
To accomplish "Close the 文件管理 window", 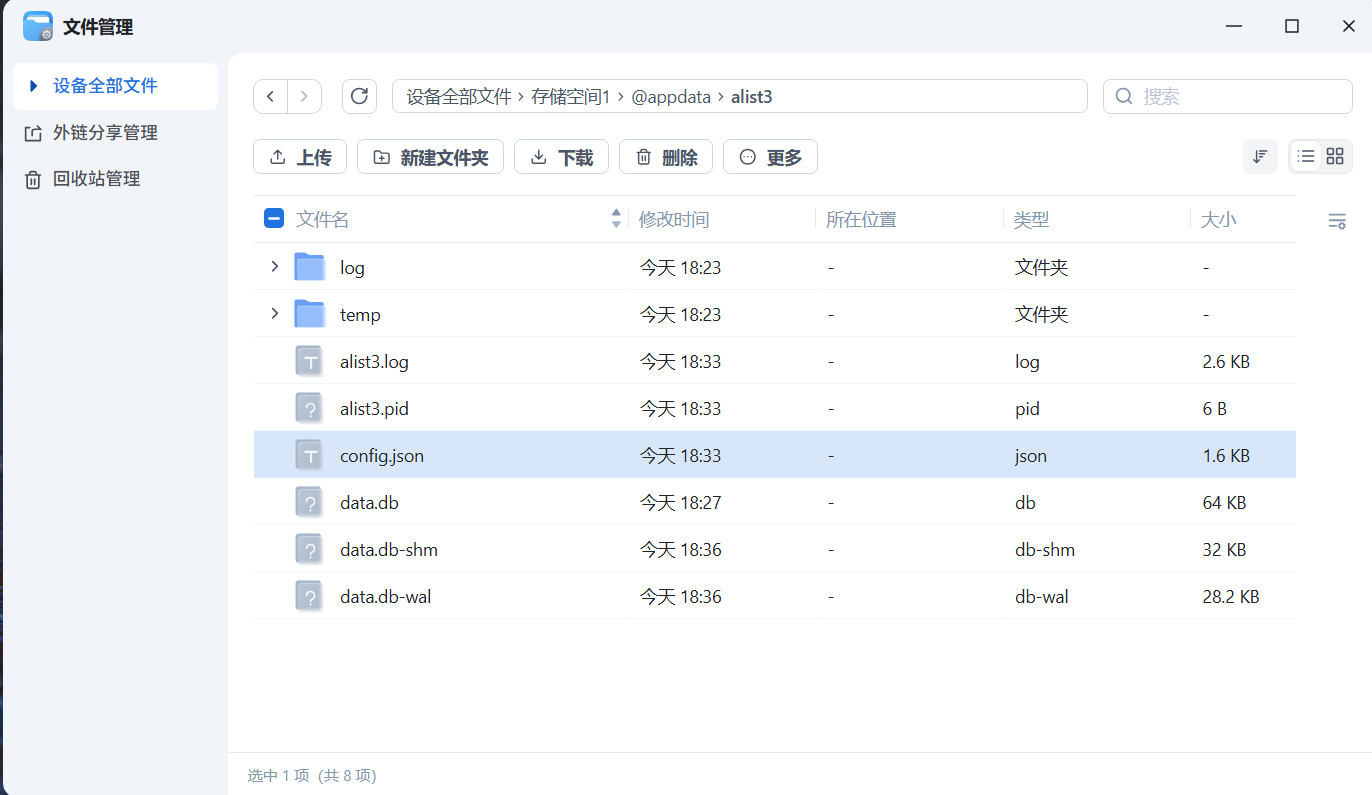I will (x=1347, y=27).
